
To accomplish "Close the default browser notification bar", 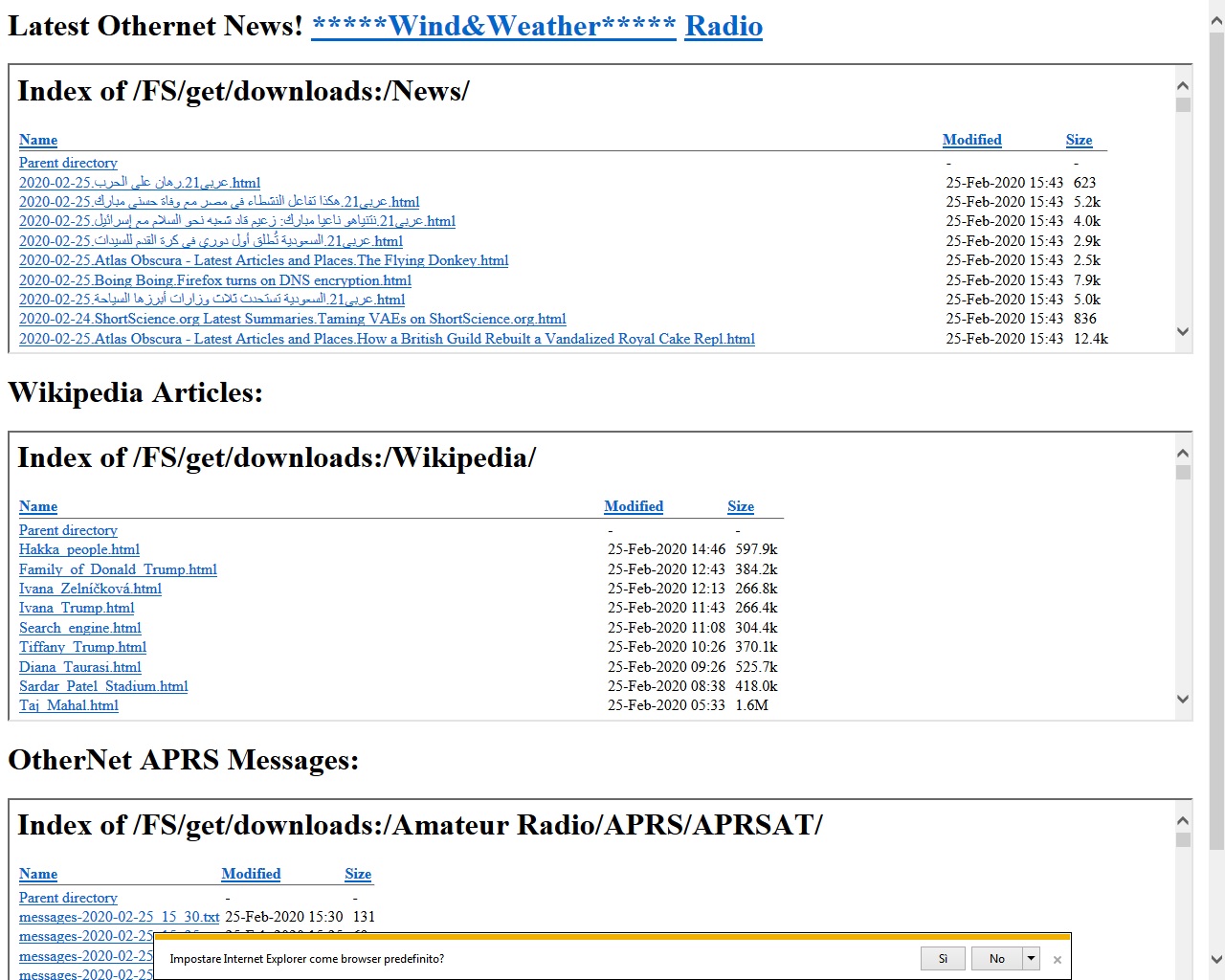I will 1057,959.
